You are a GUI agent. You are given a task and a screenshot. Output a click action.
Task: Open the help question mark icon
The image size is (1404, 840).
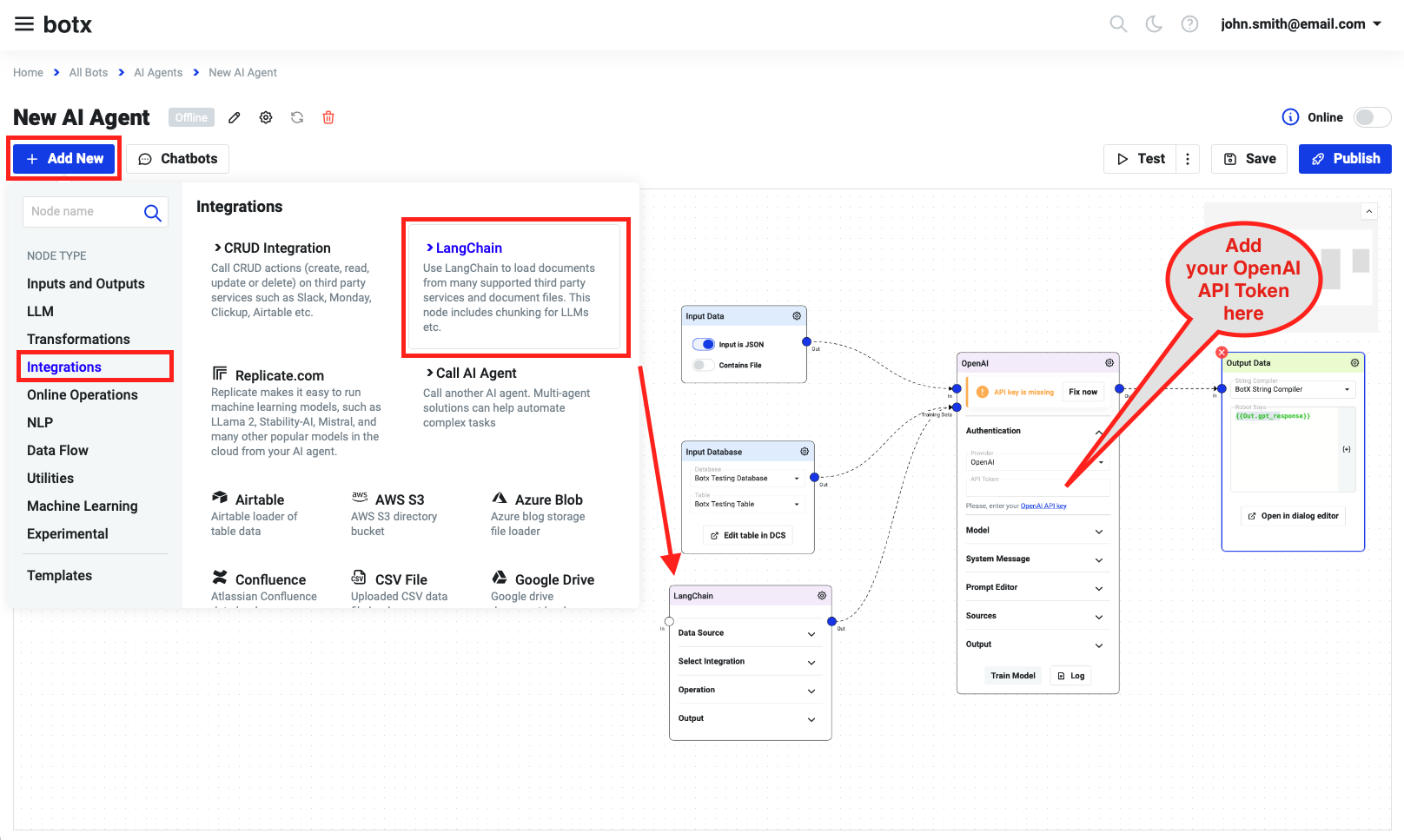1189,24
